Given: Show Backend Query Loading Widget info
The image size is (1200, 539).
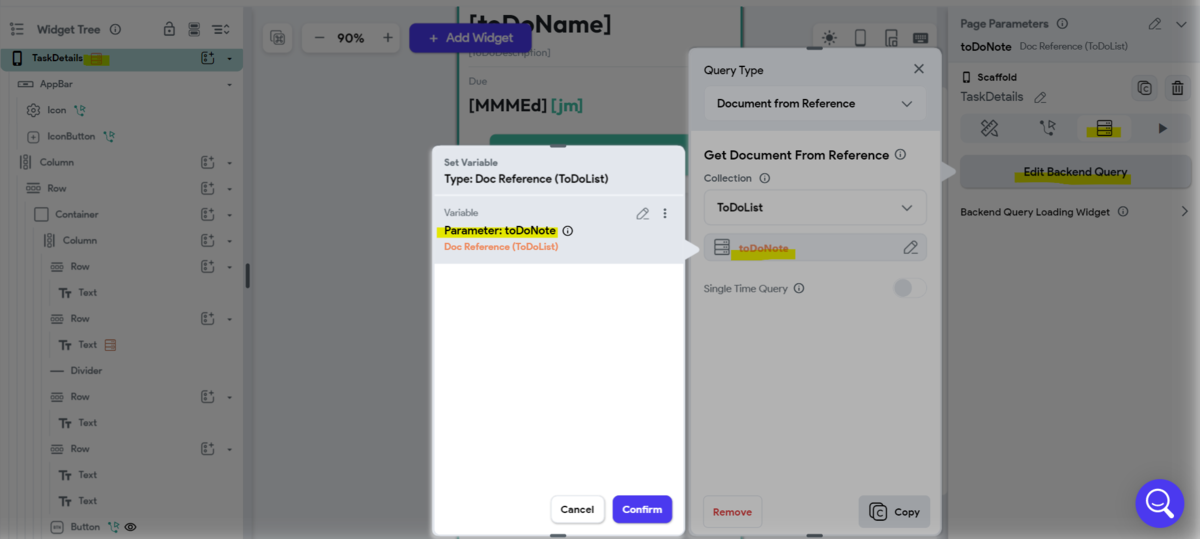Looking at the screenshot, I should pyautogui.click(x=1123, y=212).
